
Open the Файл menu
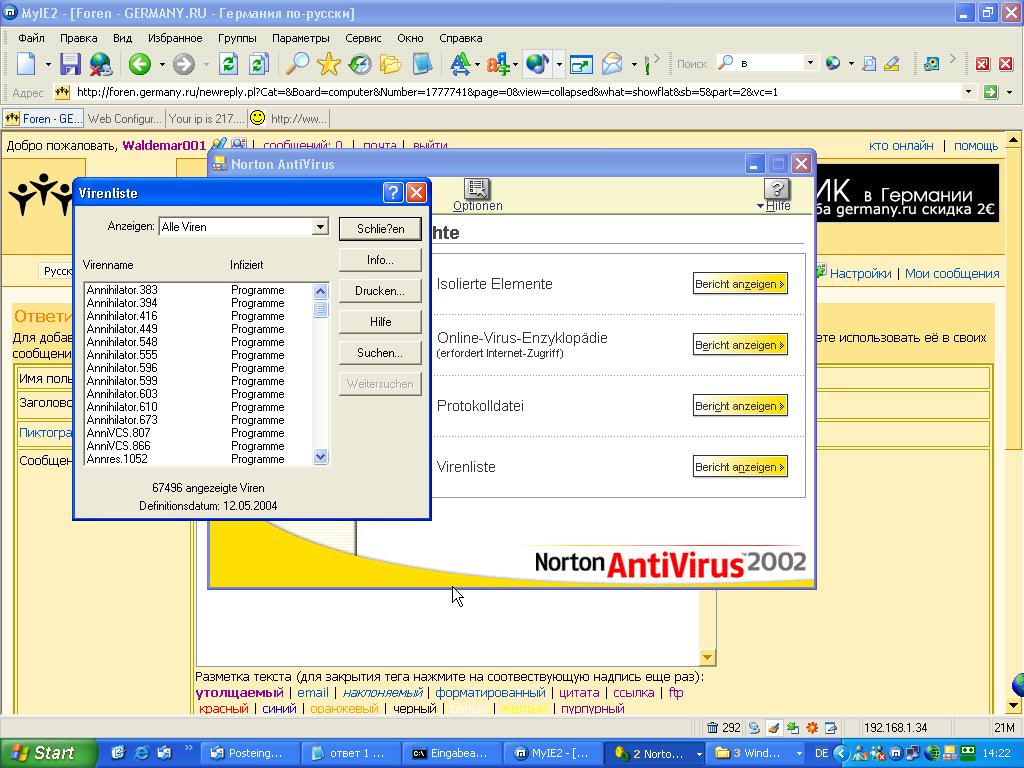pyautogui.click(x=31, y=38)
